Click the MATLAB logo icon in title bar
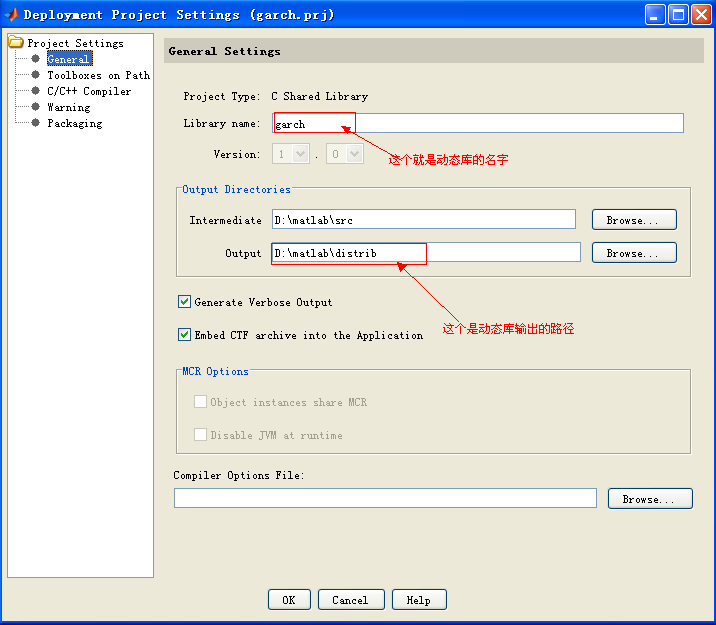The height and width of the screenshot is (625, 716). tap(12, 14)
